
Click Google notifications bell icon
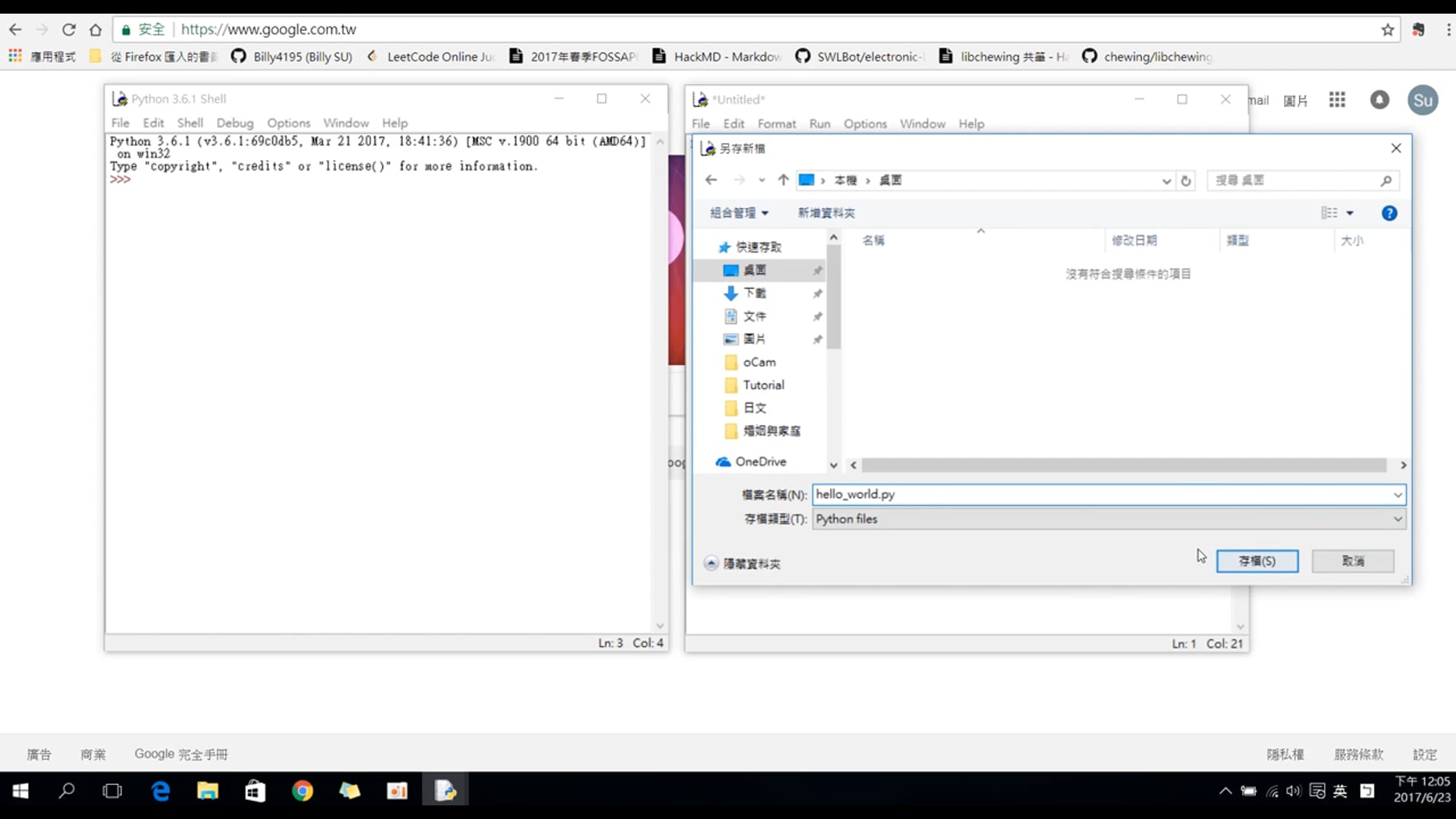point(1379,100)
